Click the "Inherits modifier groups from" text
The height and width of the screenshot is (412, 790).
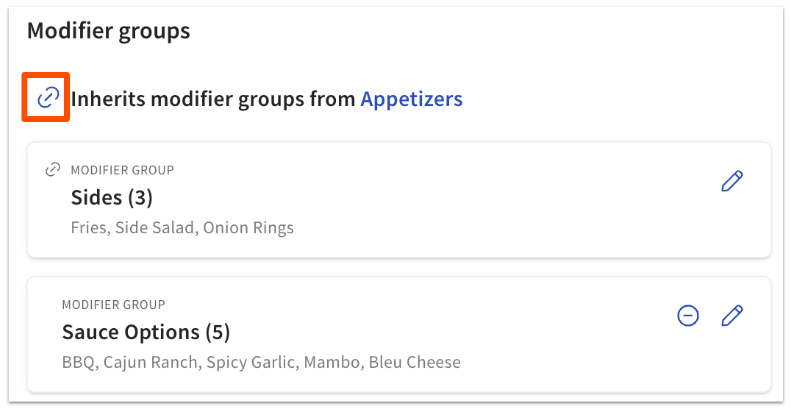213,99
